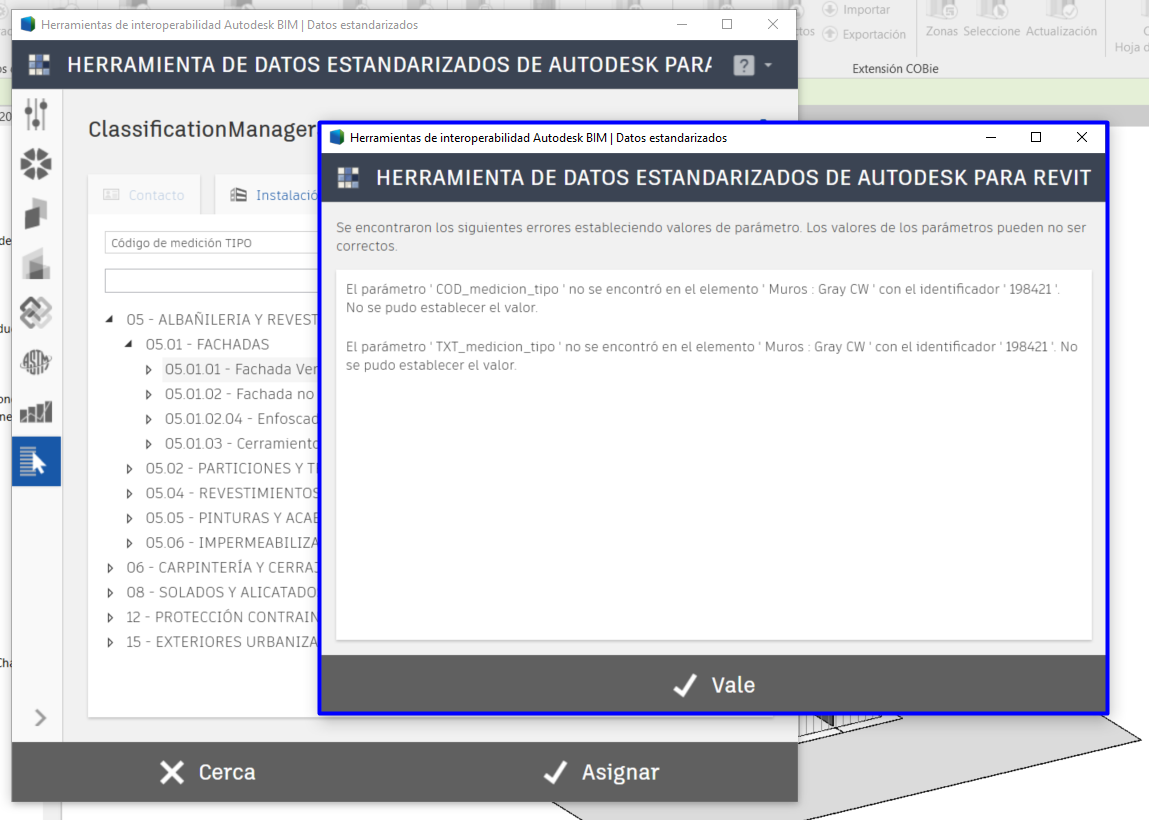Select the gray building model icon in sidebar
The width and height of the screenshot is (1149, 820).
tap(36, 263)
